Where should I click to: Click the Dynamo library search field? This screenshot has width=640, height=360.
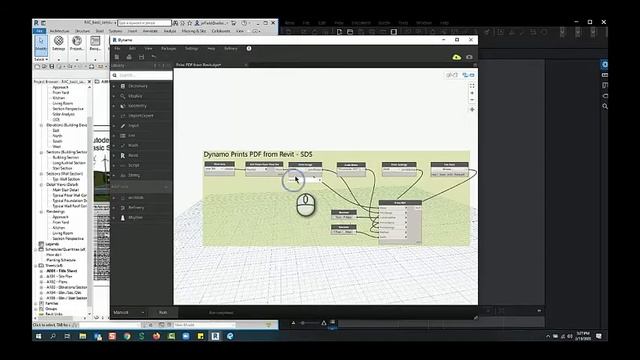(x=141, y=76)
